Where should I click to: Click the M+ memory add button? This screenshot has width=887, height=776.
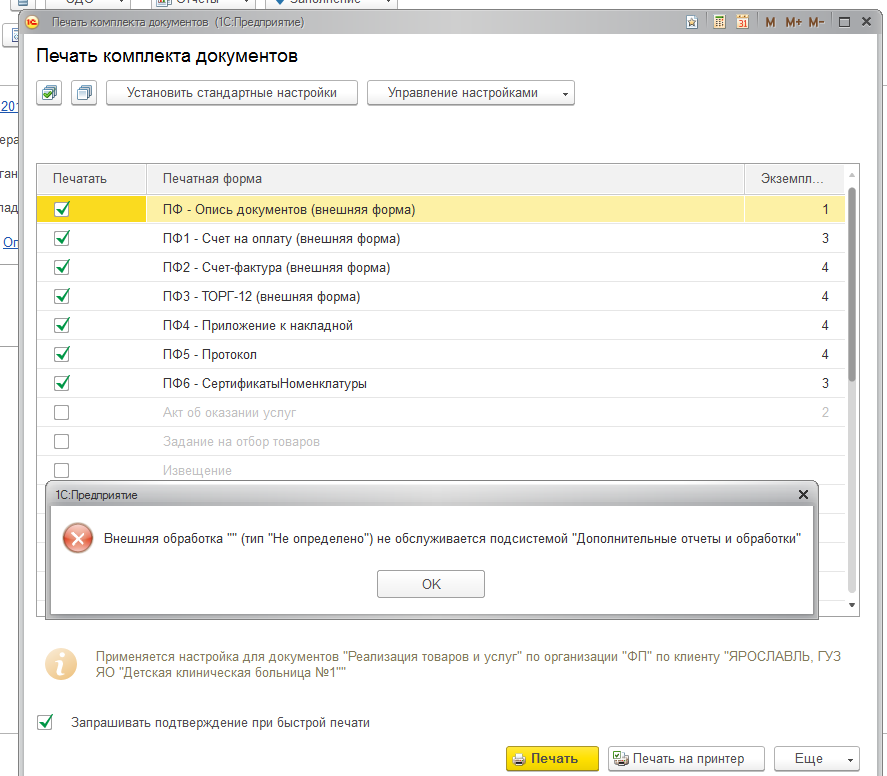pos(793,21)
